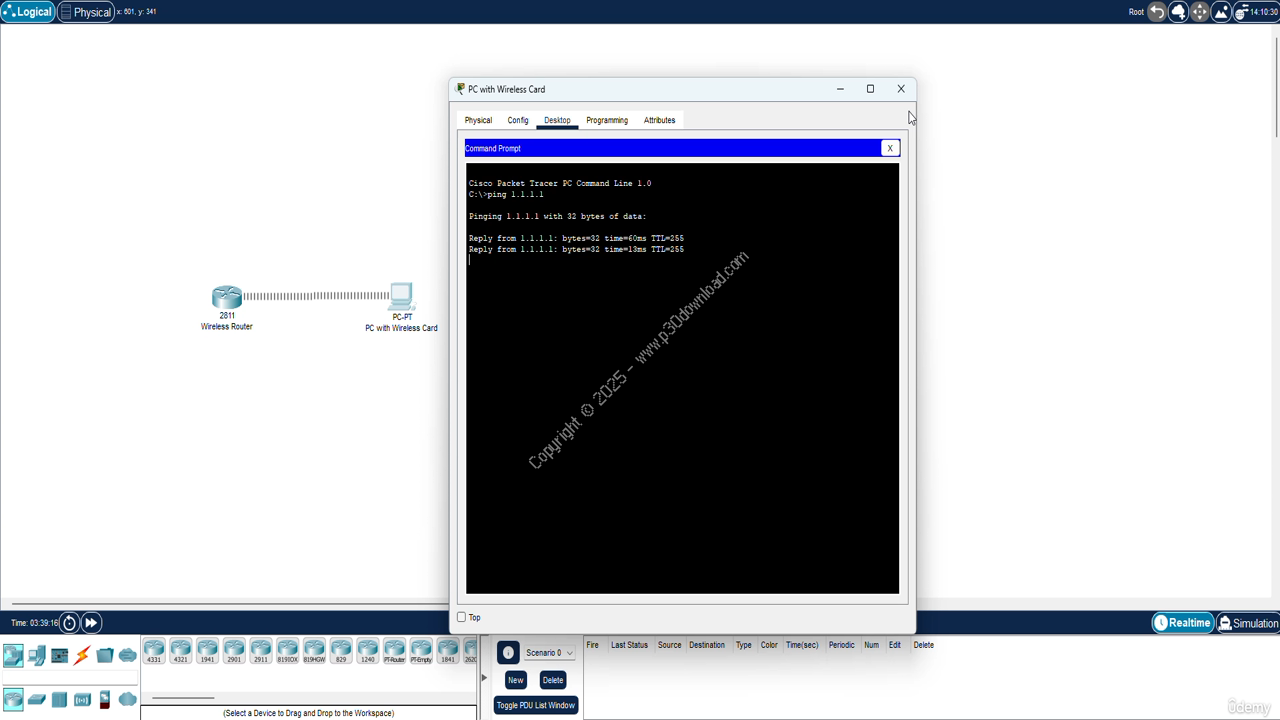1280x720 pixels.
Task: Select the 2811 Wireless Router device
Action: click(x=227, y=297)
